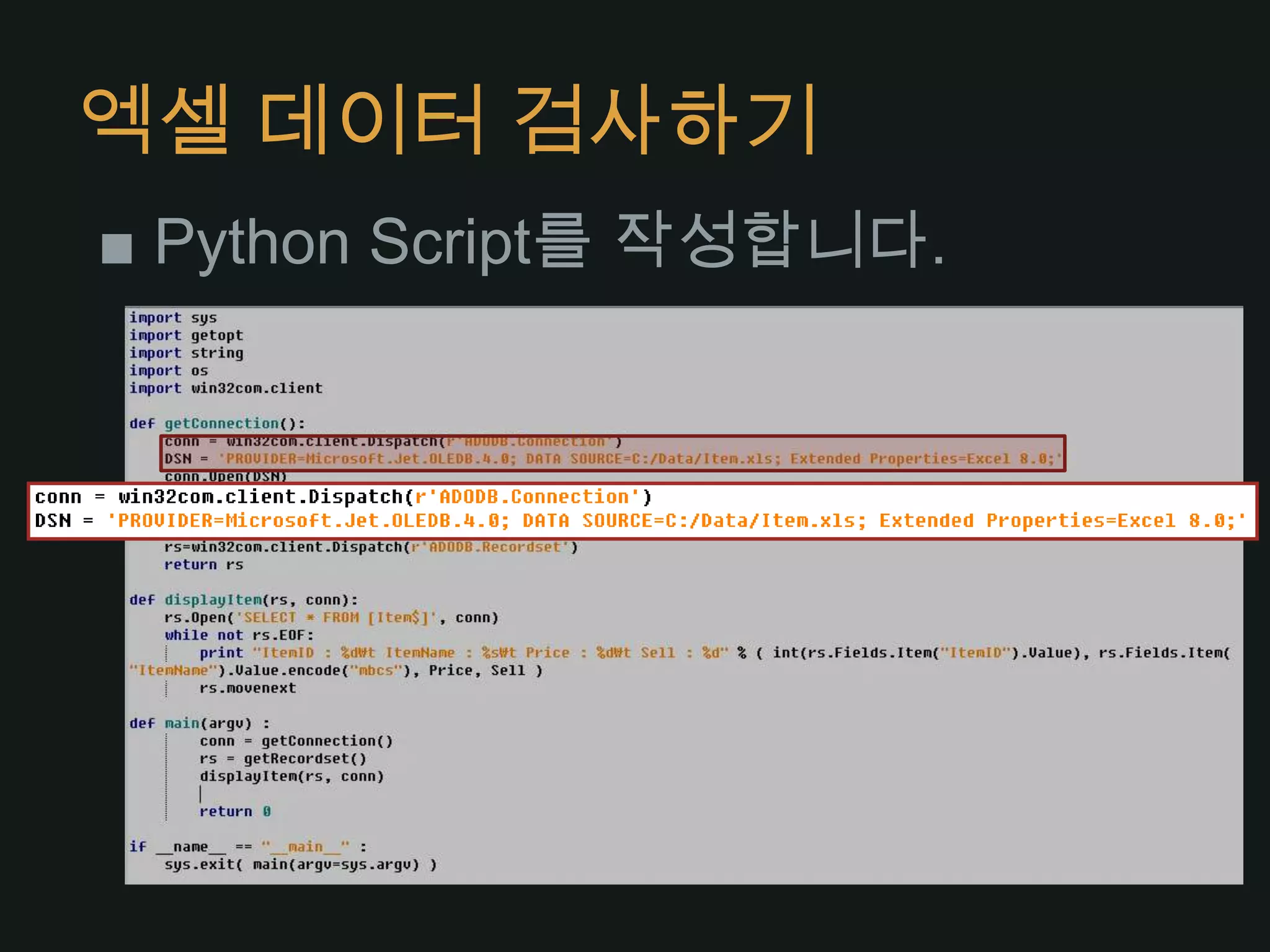This screenshot has width=1270, height=952.
Task: Click the line 'if __name__ == "__main__" :'
Action: [247, 847]
